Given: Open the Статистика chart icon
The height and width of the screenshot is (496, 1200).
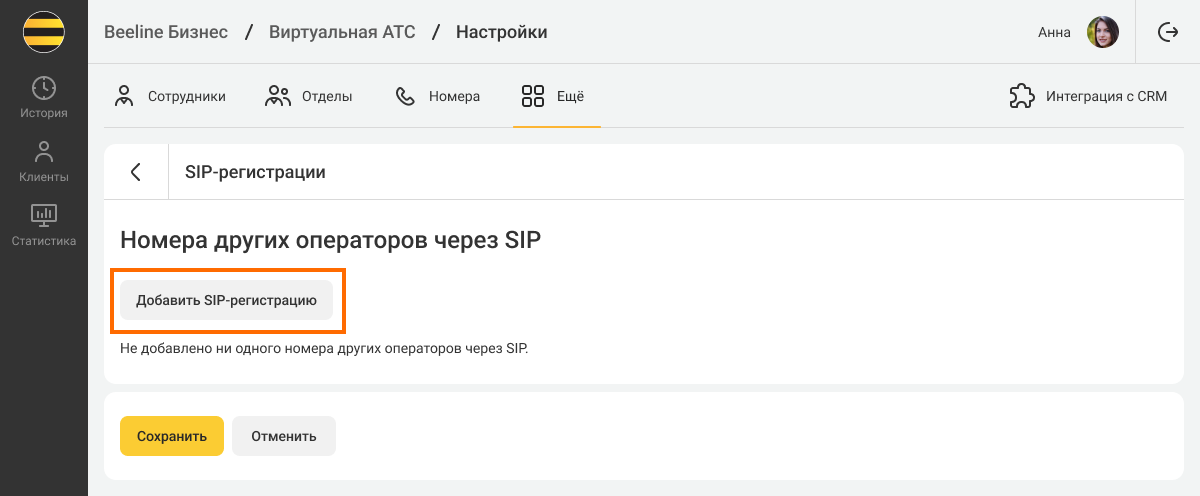Looking at the screenshot, I should (44, 215).
